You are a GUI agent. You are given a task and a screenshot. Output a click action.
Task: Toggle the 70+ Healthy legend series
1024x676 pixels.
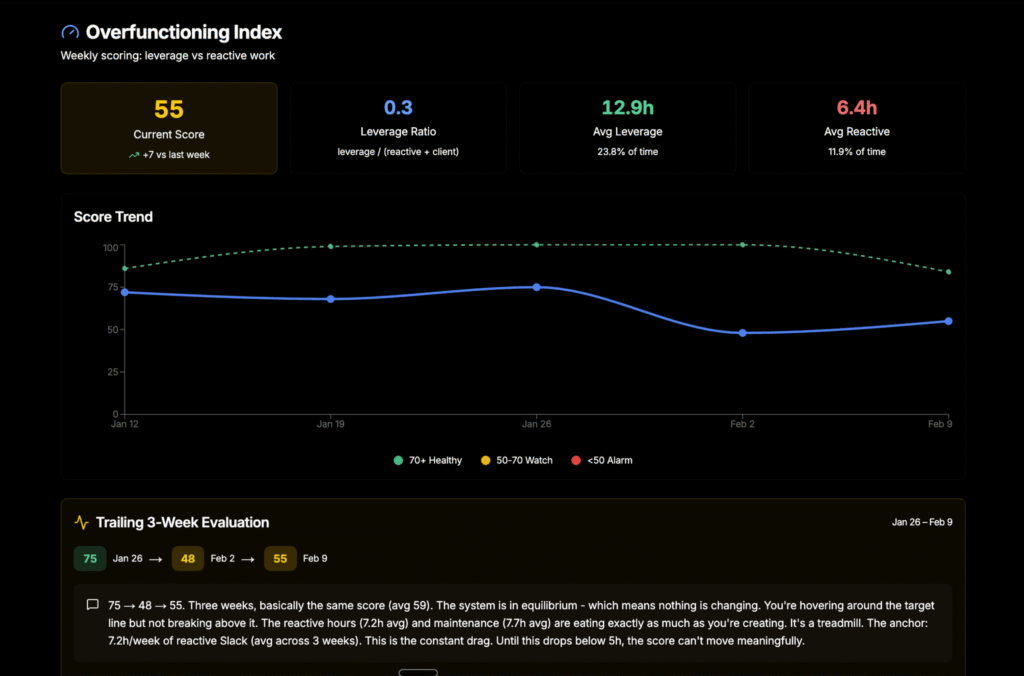[427, 460]
